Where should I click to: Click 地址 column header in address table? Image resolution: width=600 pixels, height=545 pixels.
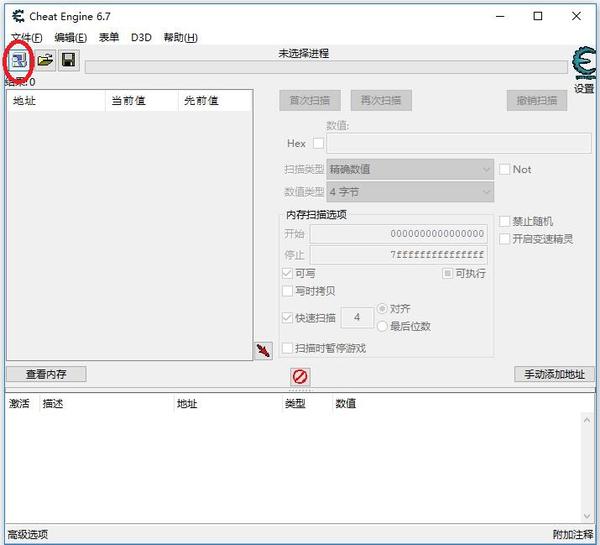[228, 403]
